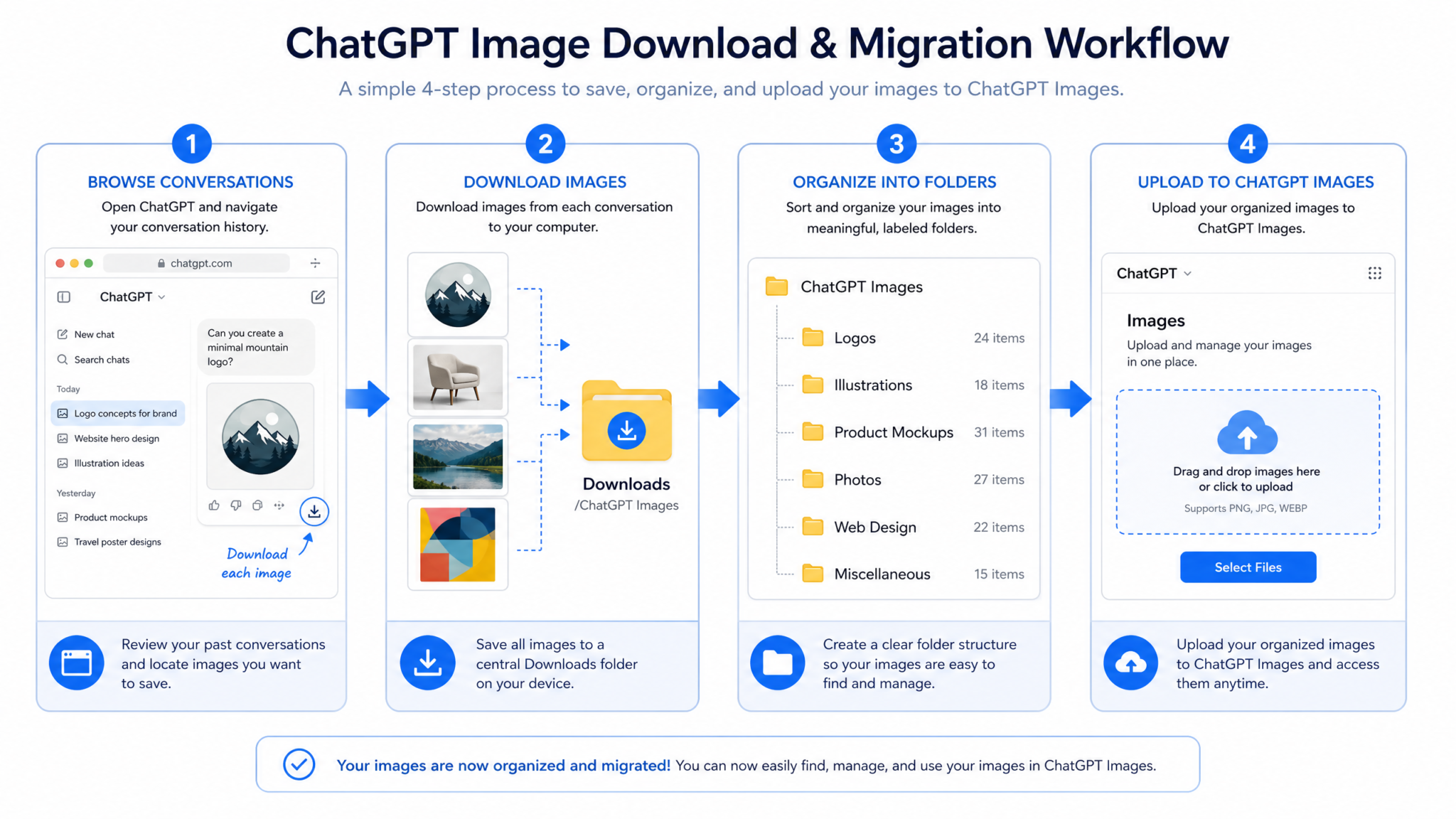Click the round cloud upload icon below step 4
Screen dimensions: 1456x819
point(1130,663)
